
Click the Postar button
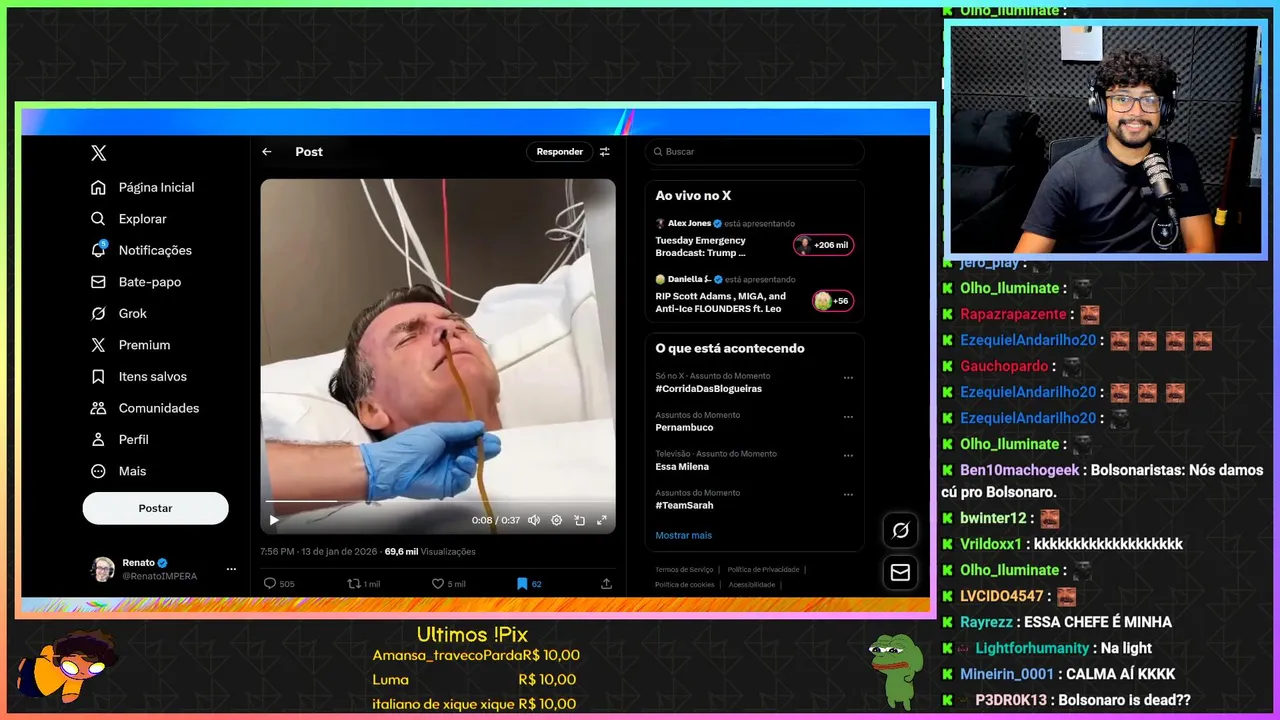pyautogui.click(x=155, y=508)
